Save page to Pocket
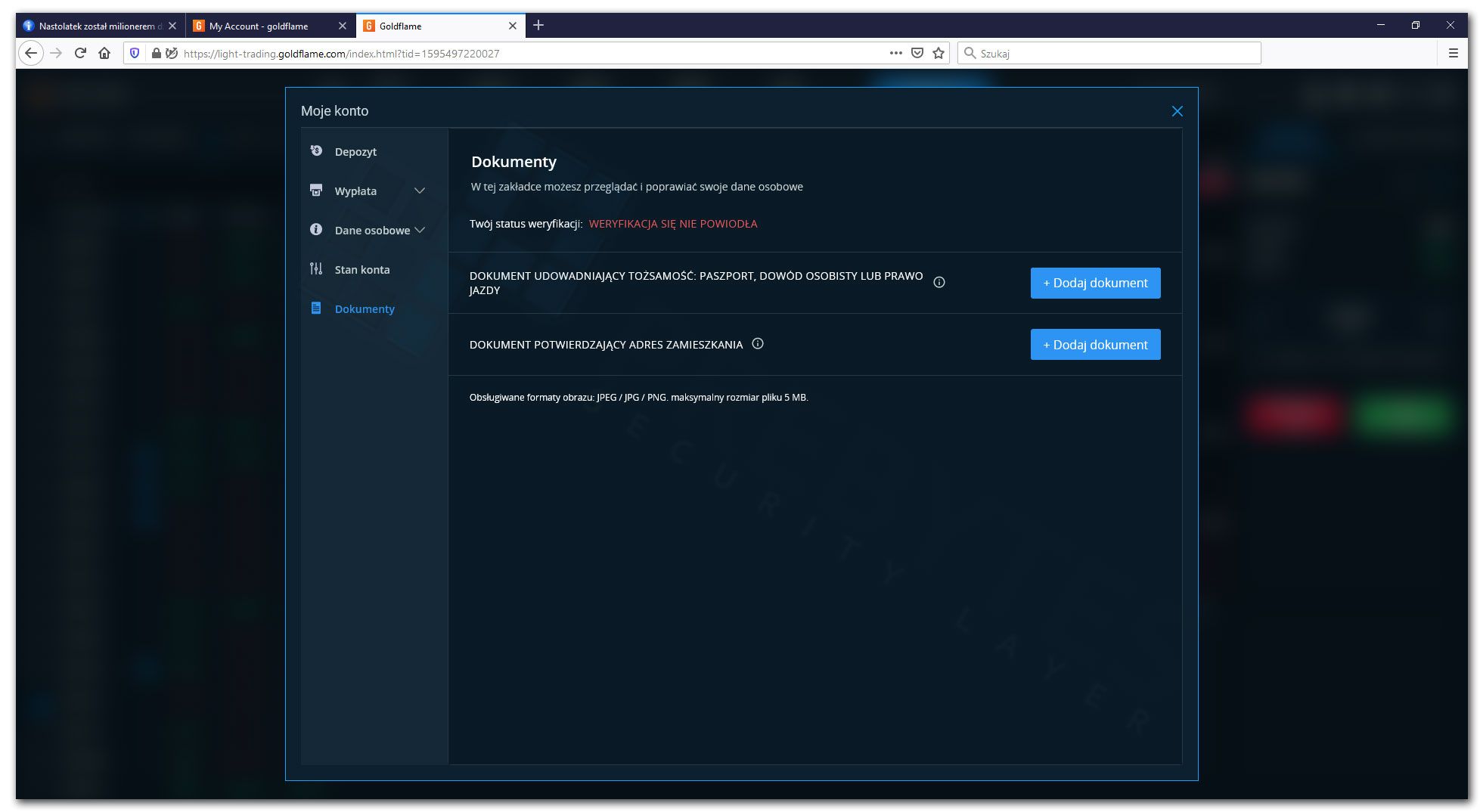The width and height of the screenshot is (1480, 812). 917,53
